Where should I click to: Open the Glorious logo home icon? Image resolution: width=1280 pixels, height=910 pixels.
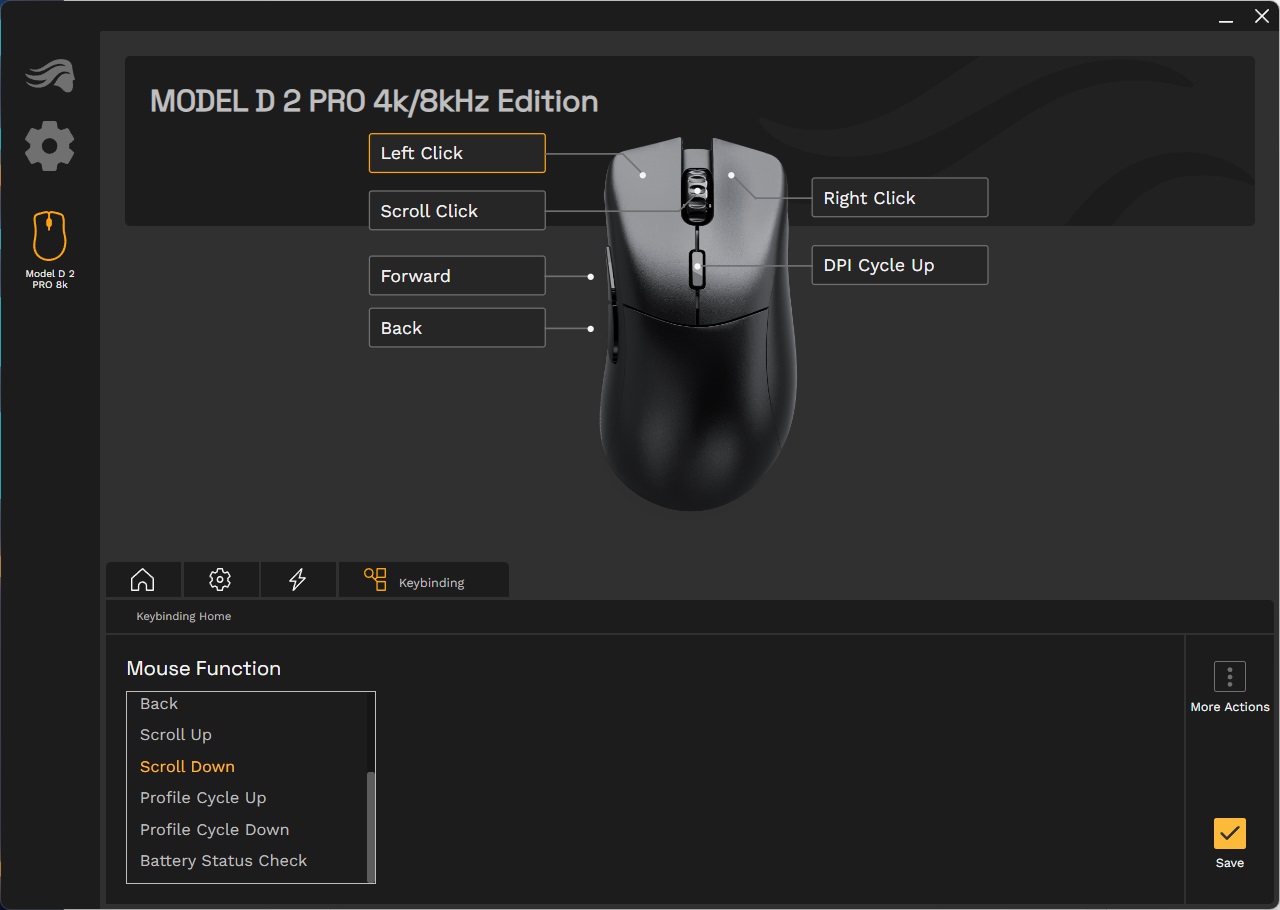[50, 76]
